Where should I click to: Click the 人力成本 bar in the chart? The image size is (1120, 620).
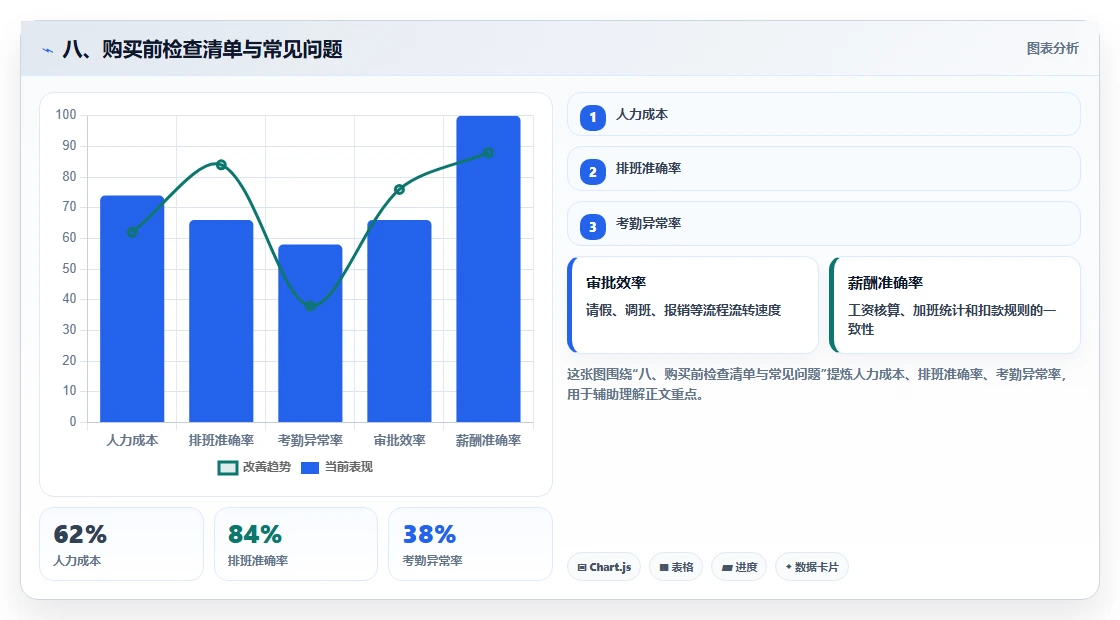[x=132, y=309]
